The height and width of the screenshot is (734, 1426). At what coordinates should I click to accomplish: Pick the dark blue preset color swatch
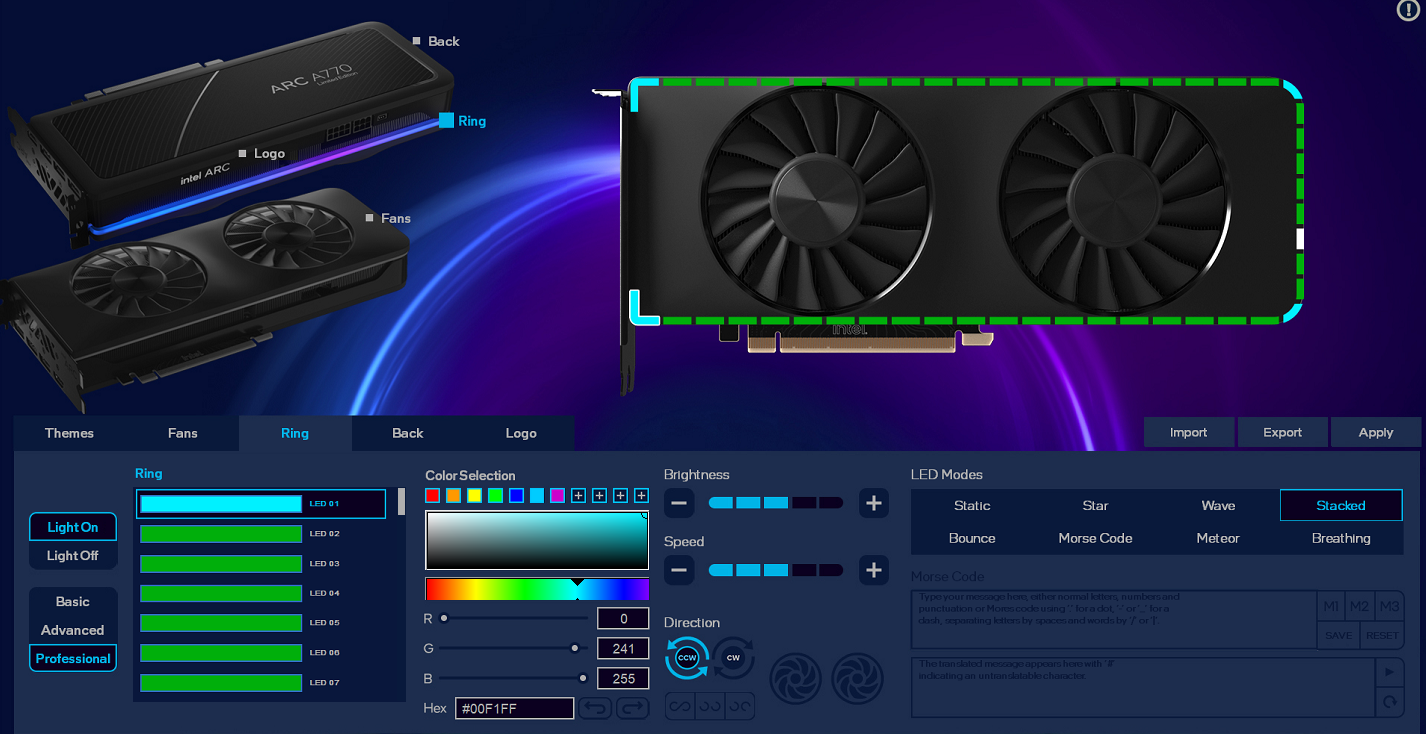click(516, 495)
